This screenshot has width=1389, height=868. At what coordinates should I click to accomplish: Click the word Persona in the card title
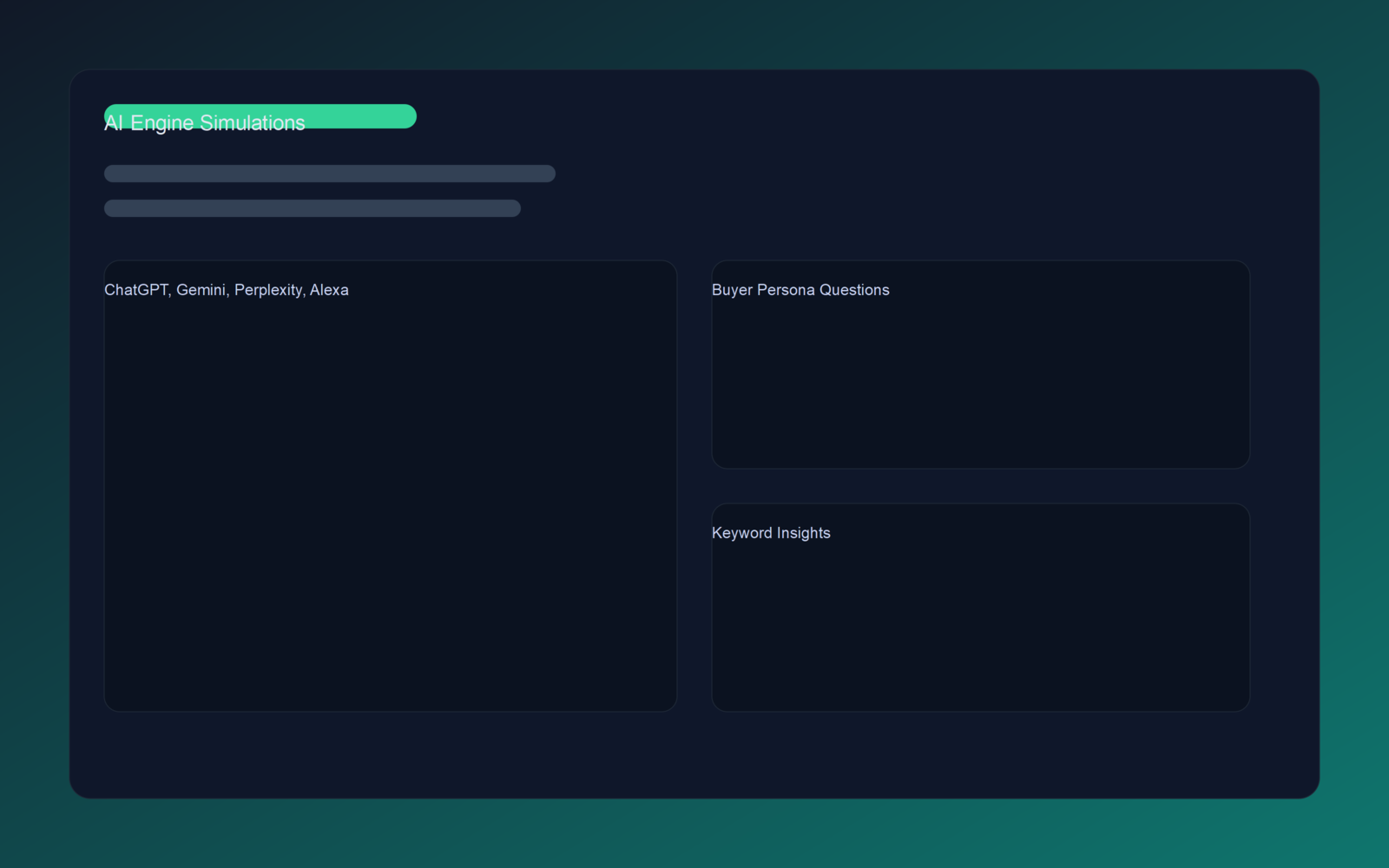786,290
